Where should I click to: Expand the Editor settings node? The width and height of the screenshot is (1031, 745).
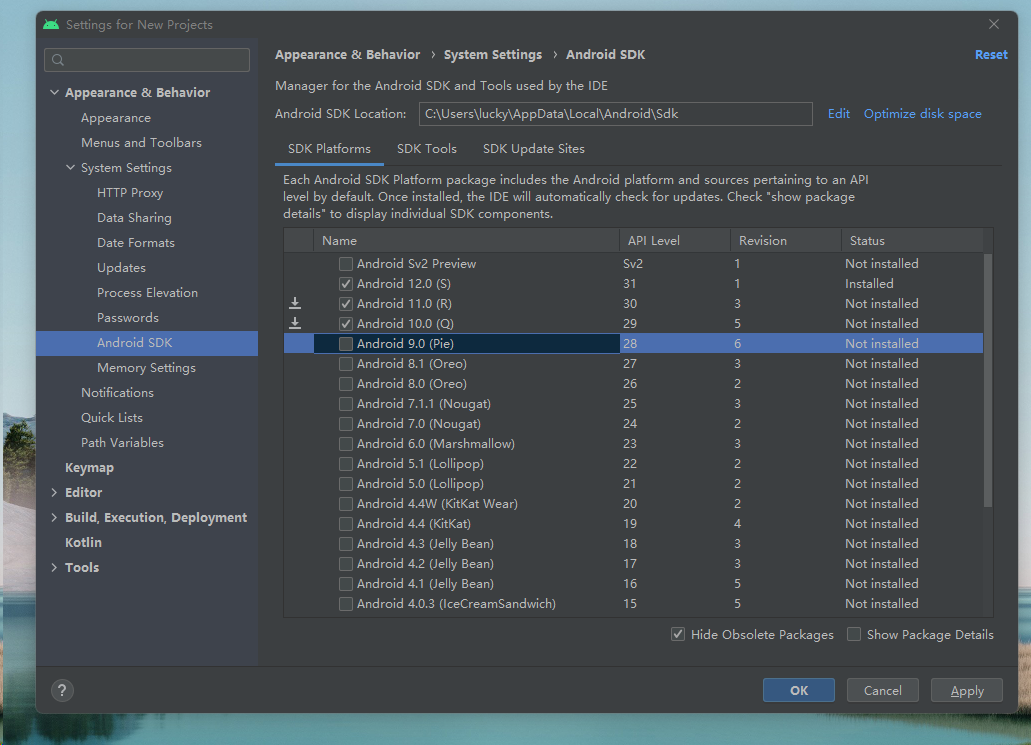click(55, 493)
